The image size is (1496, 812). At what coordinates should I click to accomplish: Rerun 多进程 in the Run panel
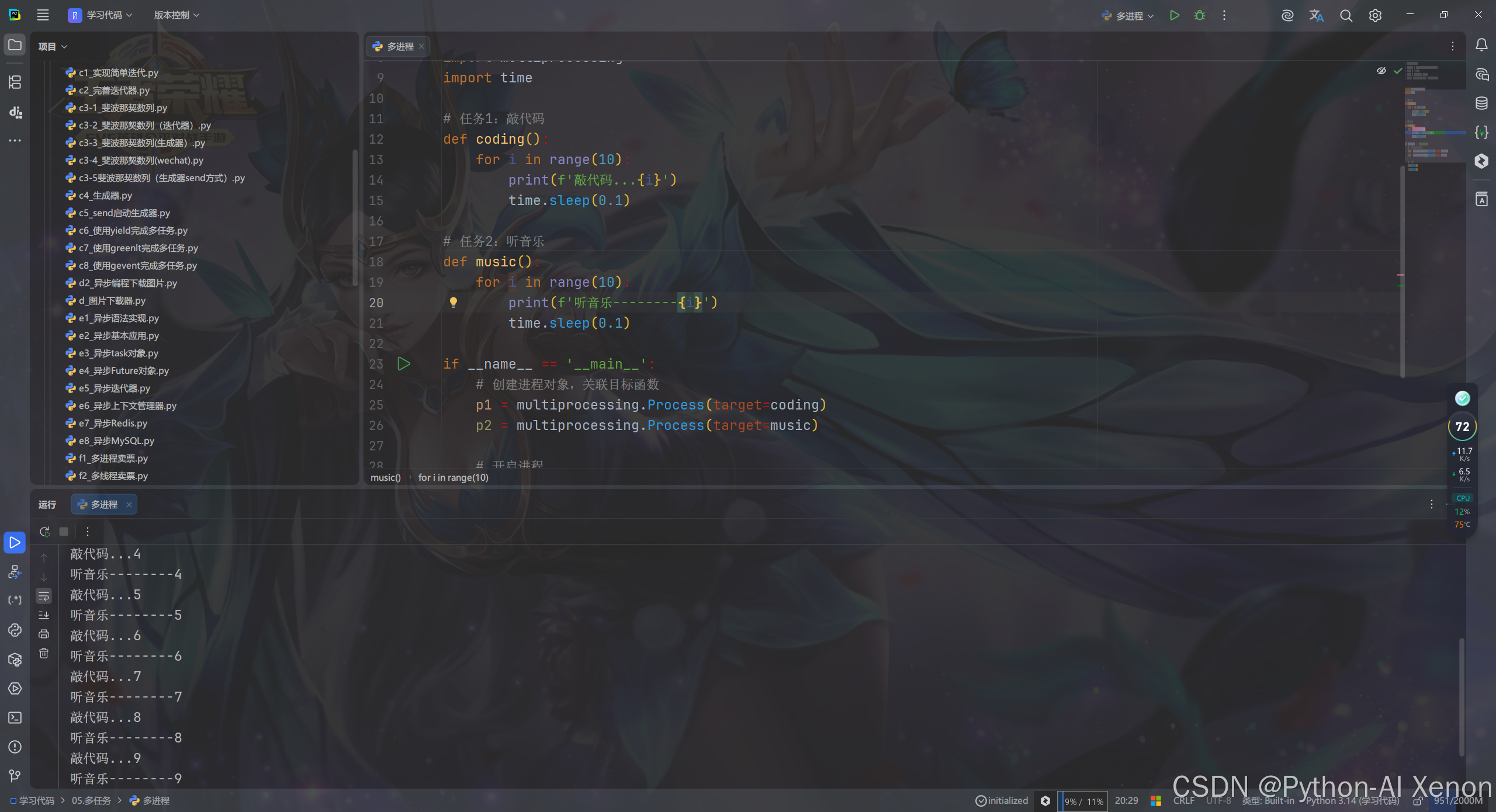point(44,532)
